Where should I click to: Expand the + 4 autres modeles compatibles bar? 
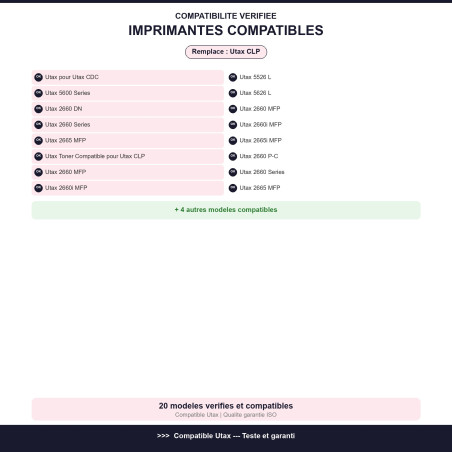point(226,210)
